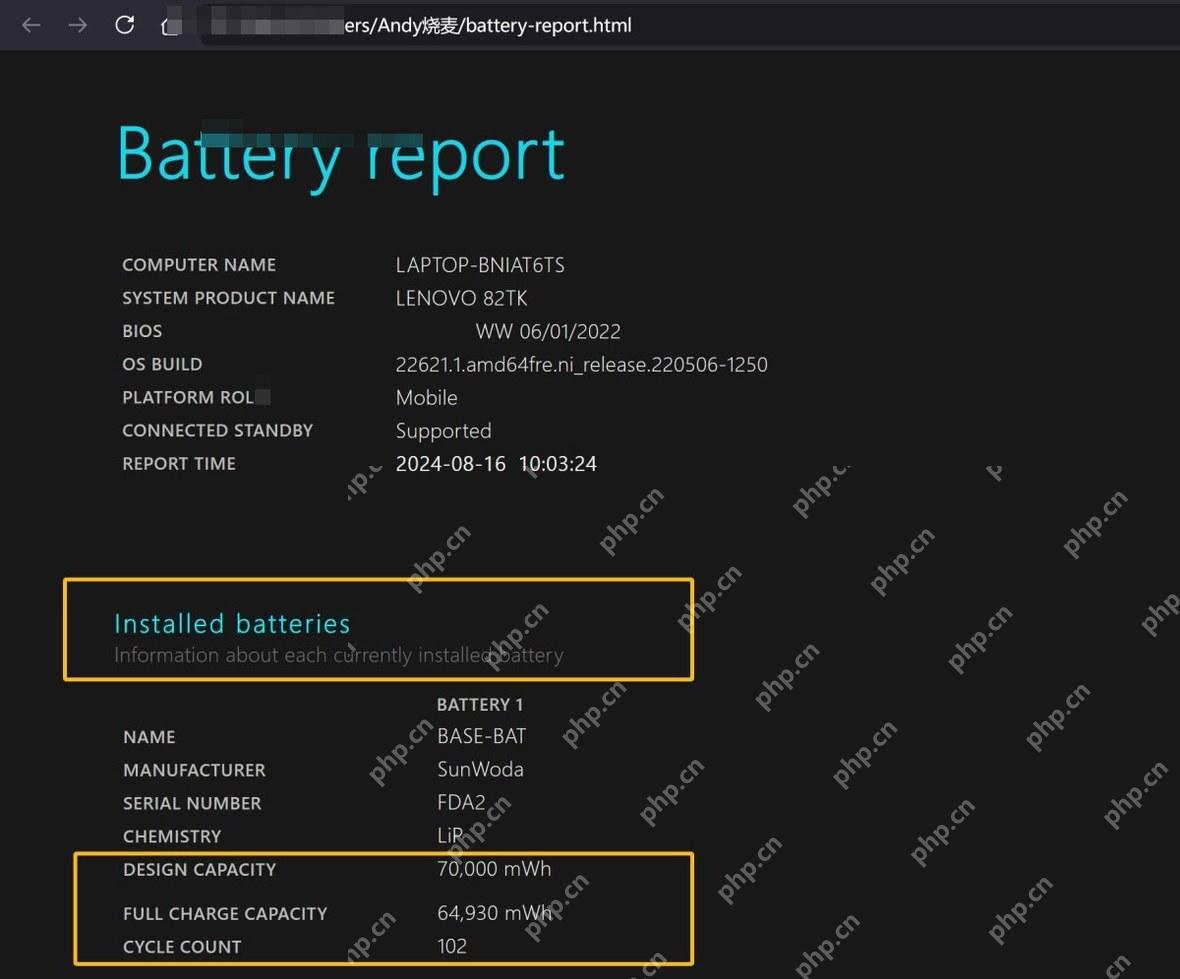Select the SYSTEM PRODUCT NAME label
The width and height of the screenshot is (1180, 979).
pyautogui.click(x=228, y=298)
